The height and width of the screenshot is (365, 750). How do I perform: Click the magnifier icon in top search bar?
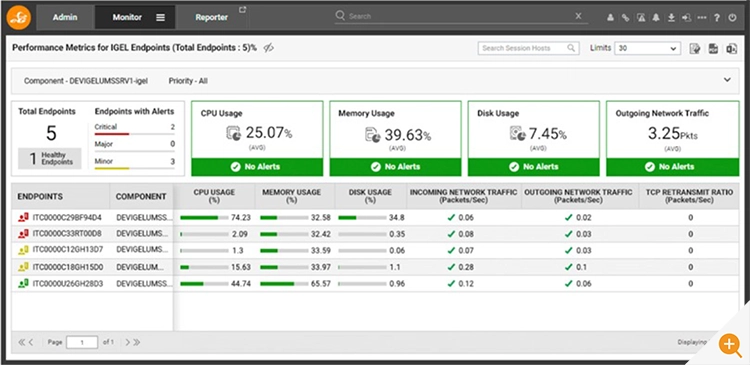(x=340, y=16)
